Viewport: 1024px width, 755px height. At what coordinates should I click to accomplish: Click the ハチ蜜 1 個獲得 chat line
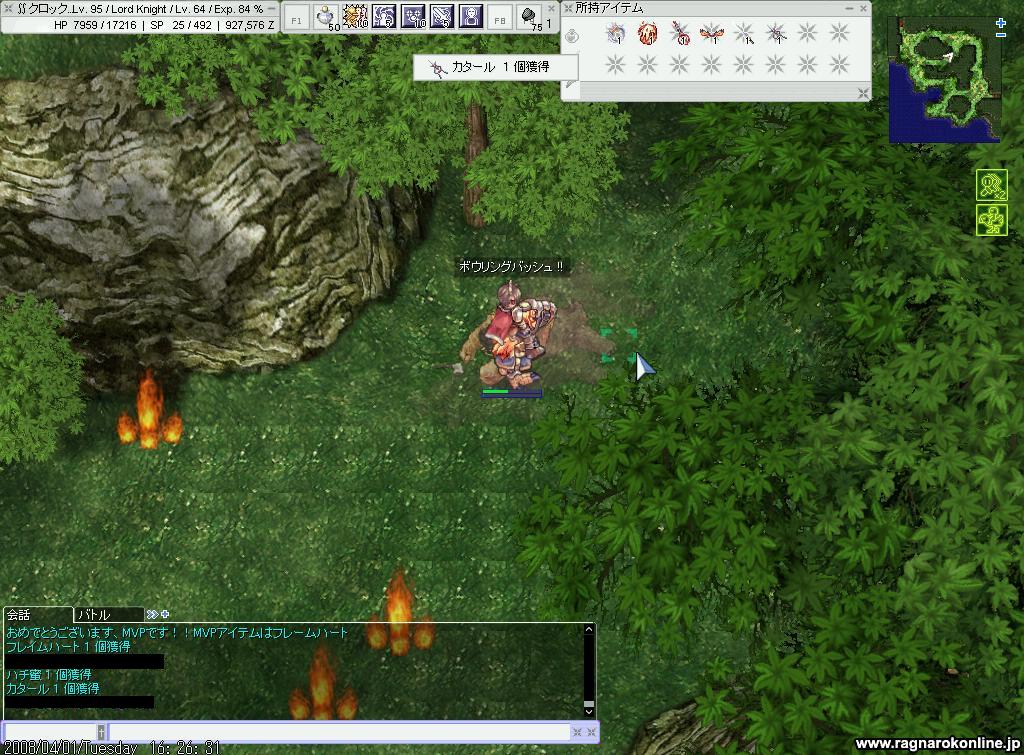click(x=49, y=675)
